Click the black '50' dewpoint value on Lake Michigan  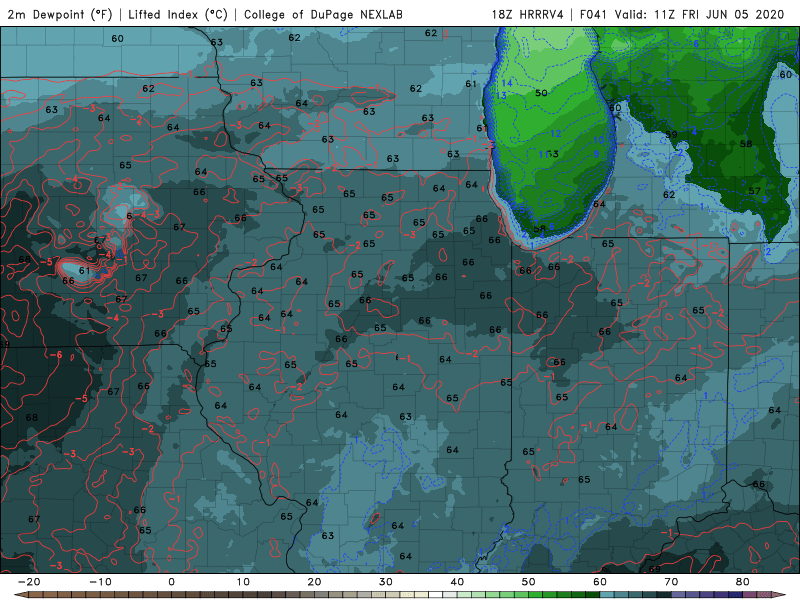tap(541, 93)
